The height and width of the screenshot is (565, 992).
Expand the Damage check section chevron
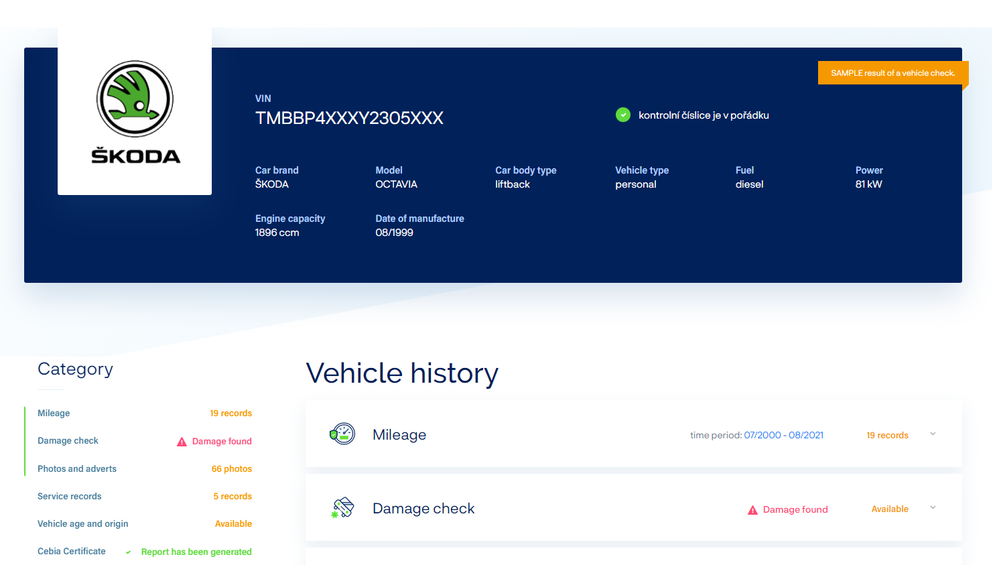pos(933,508)
